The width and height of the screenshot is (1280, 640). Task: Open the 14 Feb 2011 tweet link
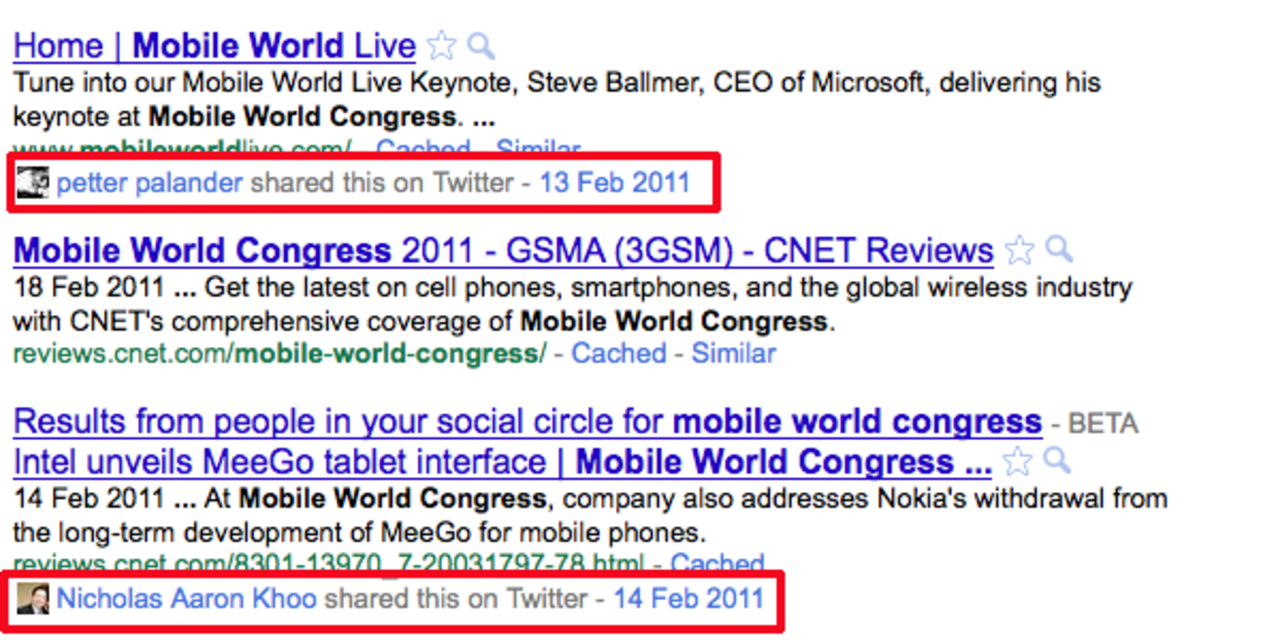coord(688,599)
